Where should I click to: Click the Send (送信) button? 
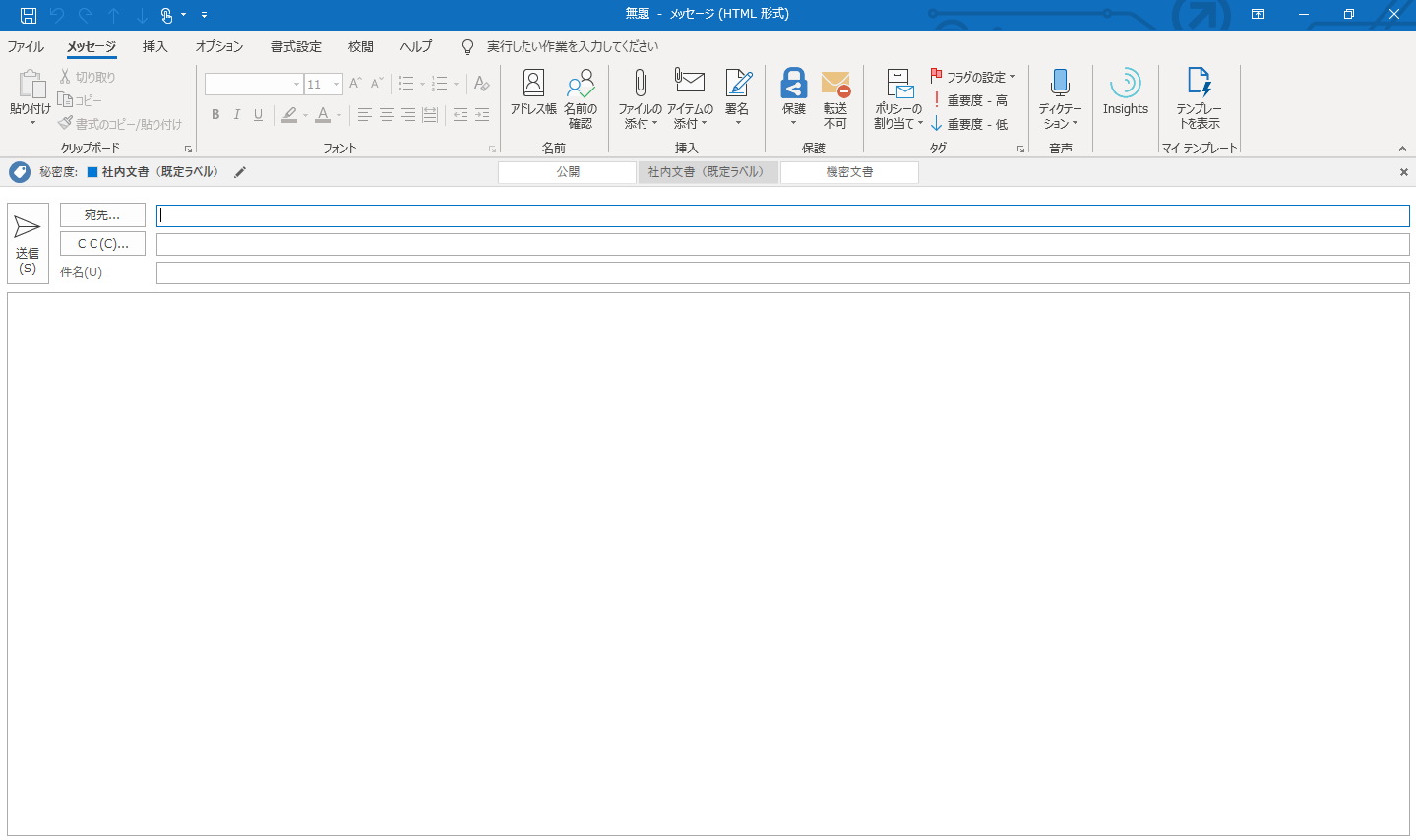click(x=28, y=243)
